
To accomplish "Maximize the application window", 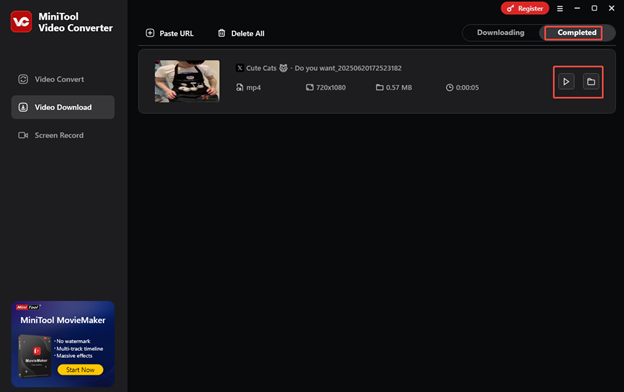I will click(594, 8).
